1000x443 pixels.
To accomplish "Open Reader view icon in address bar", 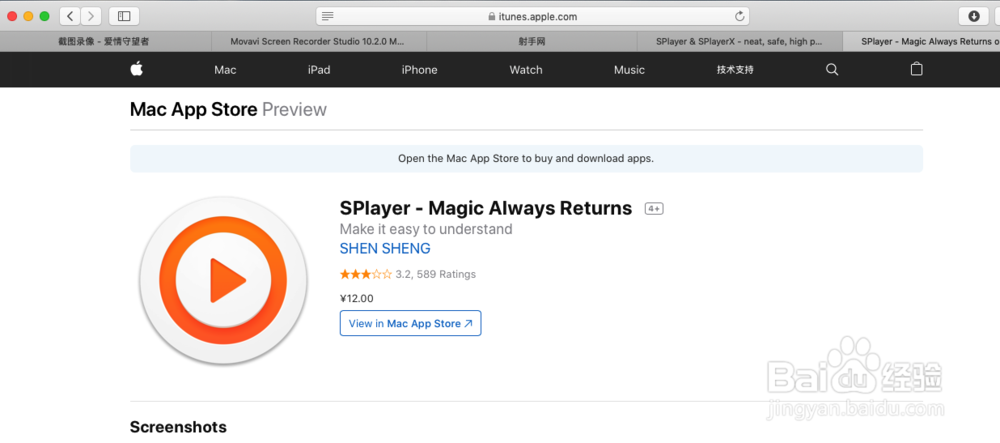I will 328,16.
